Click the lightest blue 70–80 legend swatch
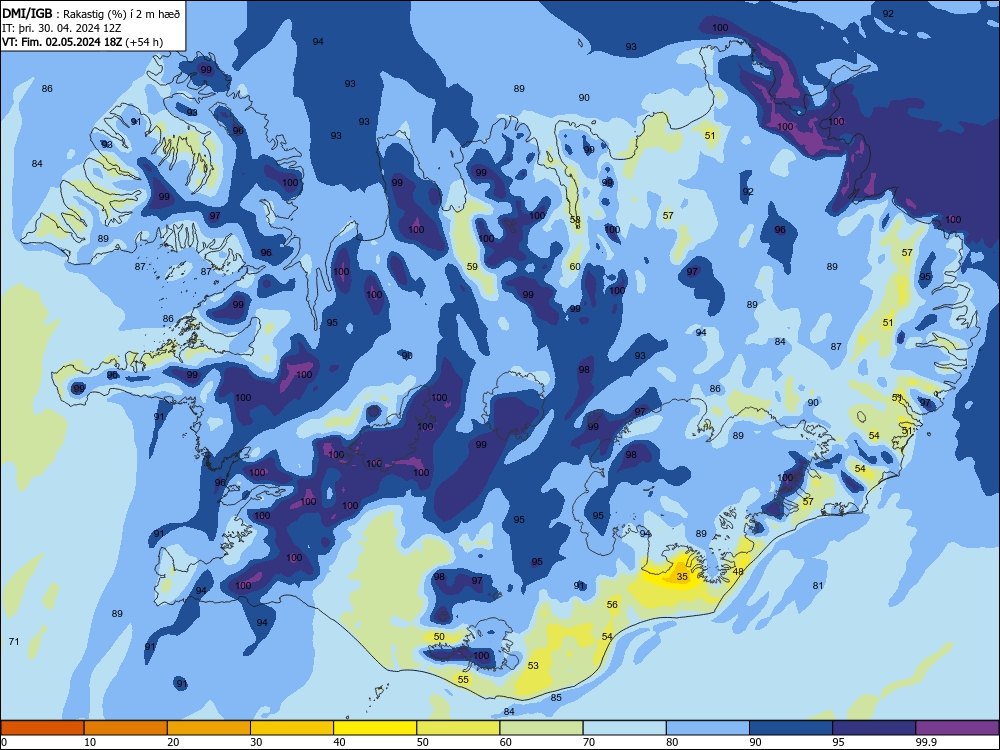1000x750 pixels. coord(625,728)
